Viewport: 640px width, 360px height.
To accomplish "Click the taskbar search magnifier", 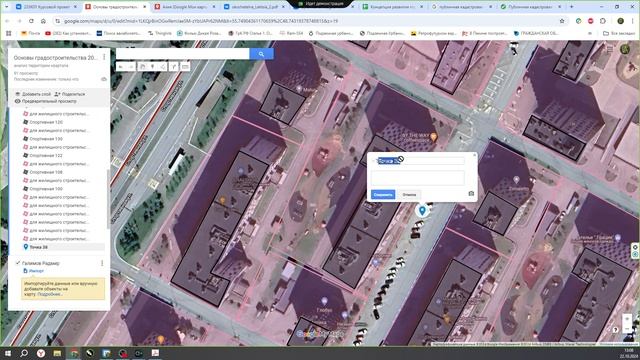I will pos(24,353).
